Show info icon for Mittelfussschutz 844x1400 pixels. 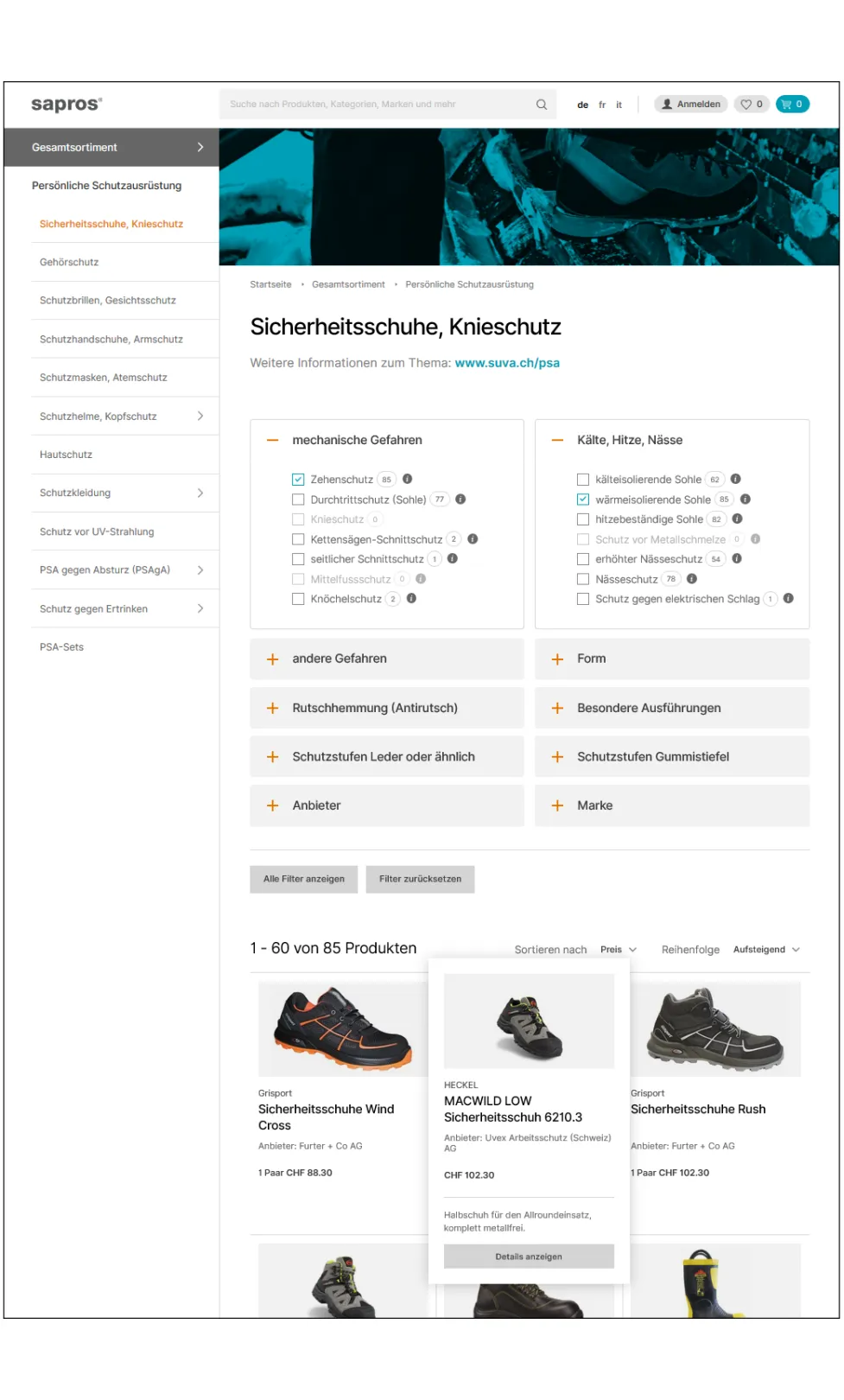click(421, 579)
